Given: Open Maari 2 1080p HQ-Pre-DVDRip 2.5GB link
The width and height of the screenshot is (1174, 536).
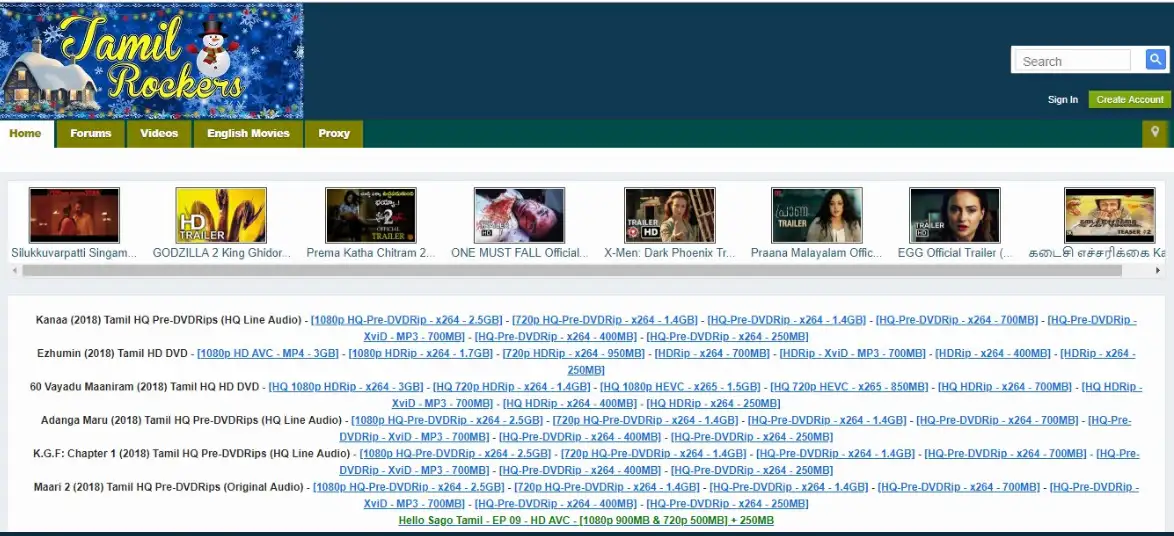Looking at the screenshot, I should (x=410, y=487).
